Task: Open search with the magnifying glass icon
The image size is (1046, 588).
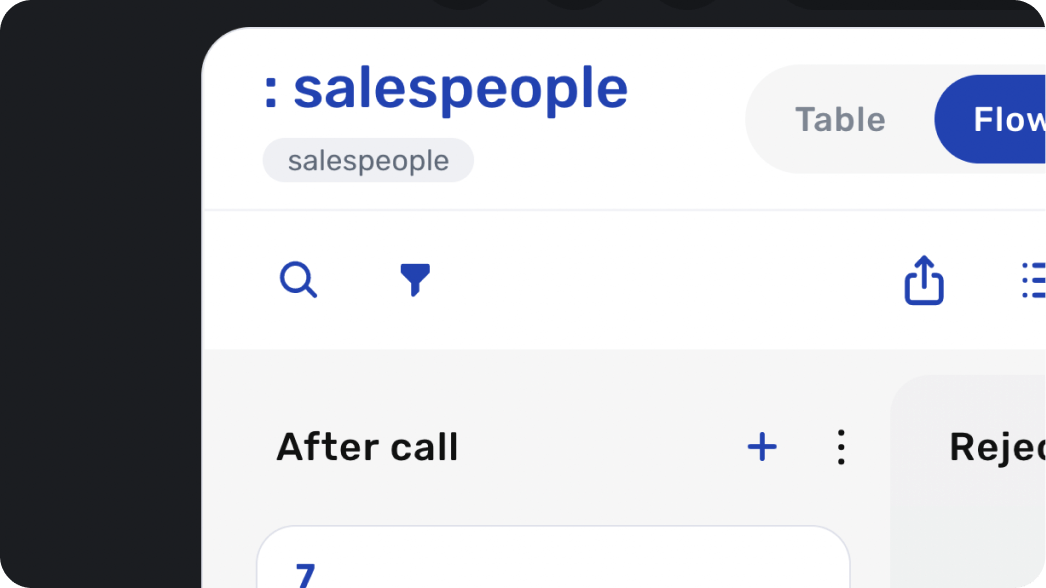Action: (x=298, y=280)
